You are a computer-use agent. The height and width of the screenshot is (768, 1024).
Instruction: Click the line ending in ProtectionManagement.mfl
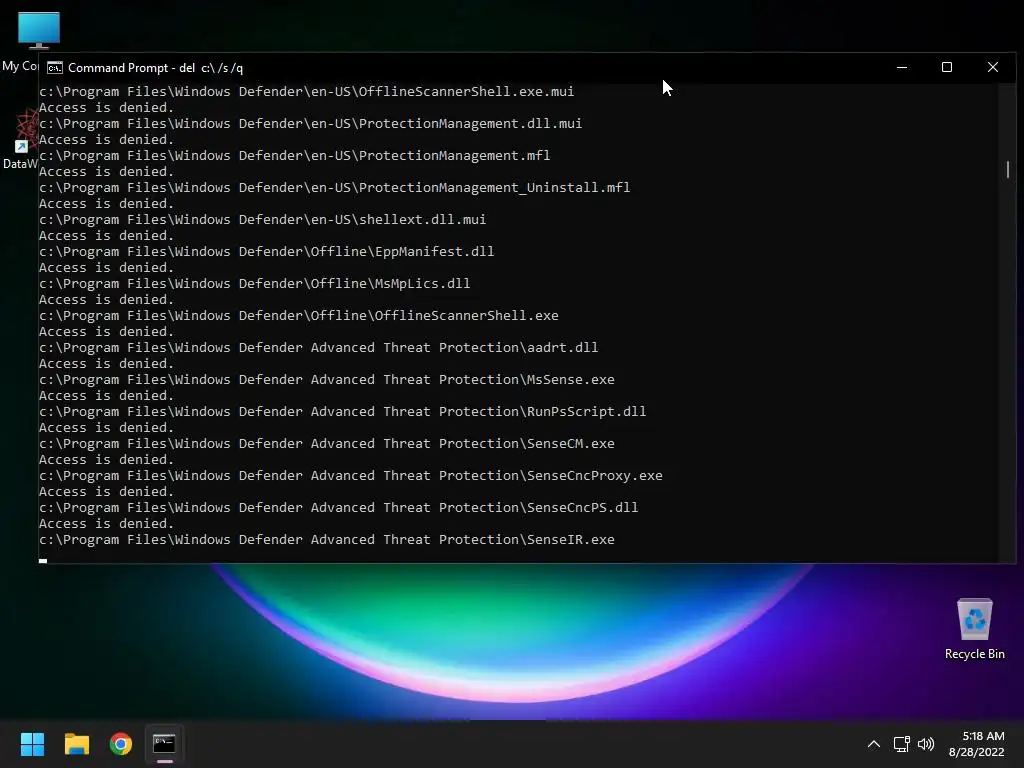click(x=295, y=155)
